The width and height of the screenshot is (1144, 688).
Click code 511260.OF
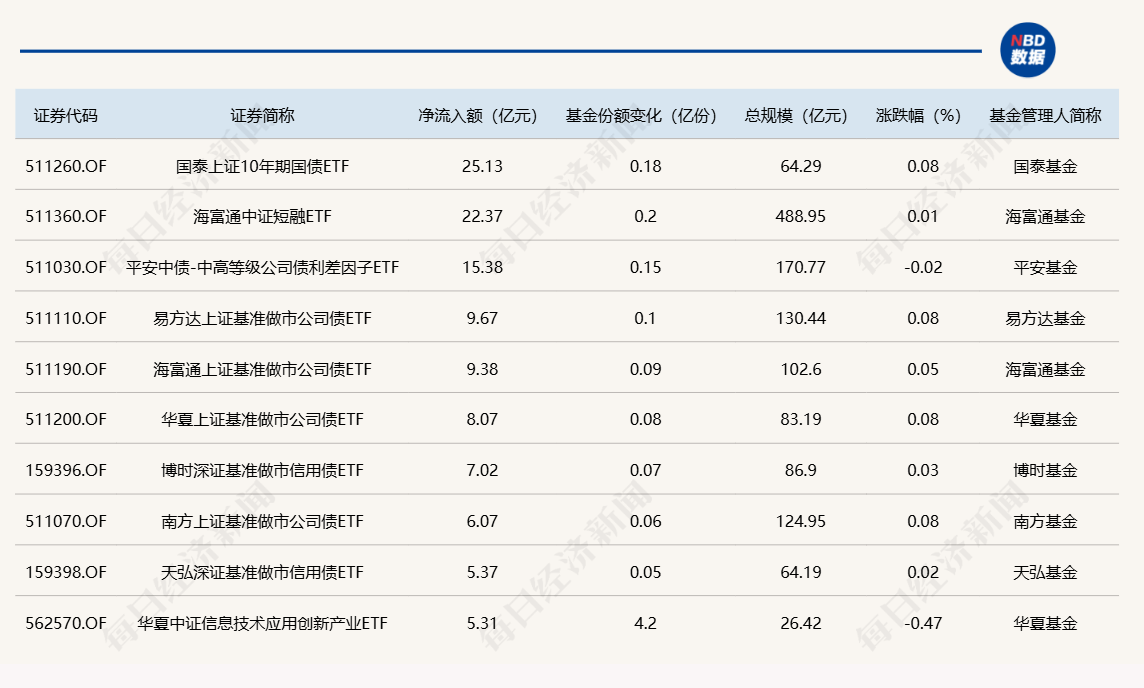tap(66, 166)
